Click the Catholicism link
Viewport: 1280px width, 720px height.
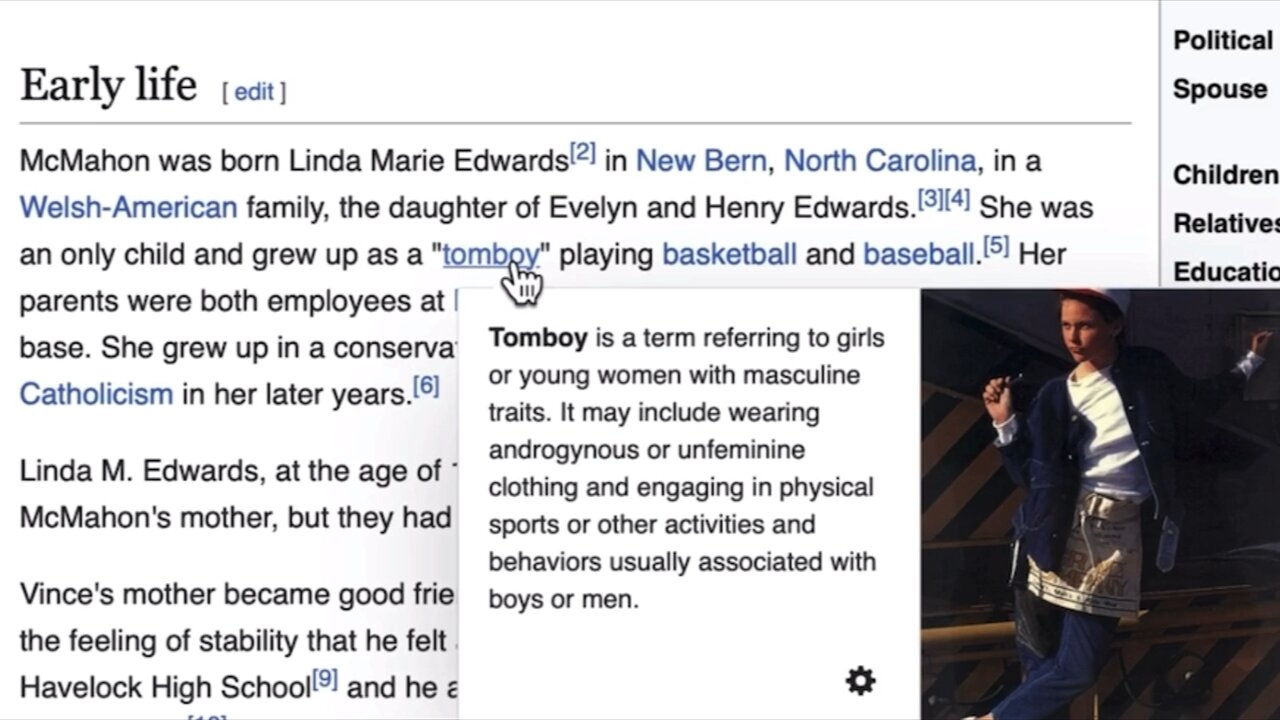pyautogui.click(x=96, y=394)
